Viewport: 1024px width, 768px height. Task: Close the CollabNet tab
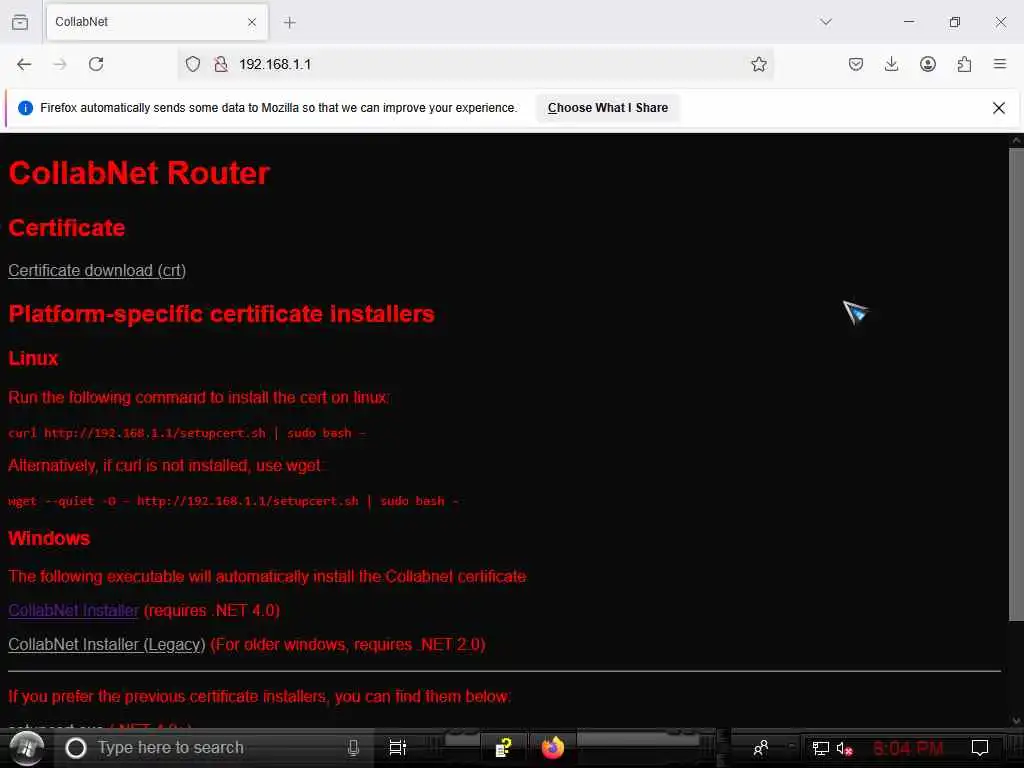click(252, 22)
